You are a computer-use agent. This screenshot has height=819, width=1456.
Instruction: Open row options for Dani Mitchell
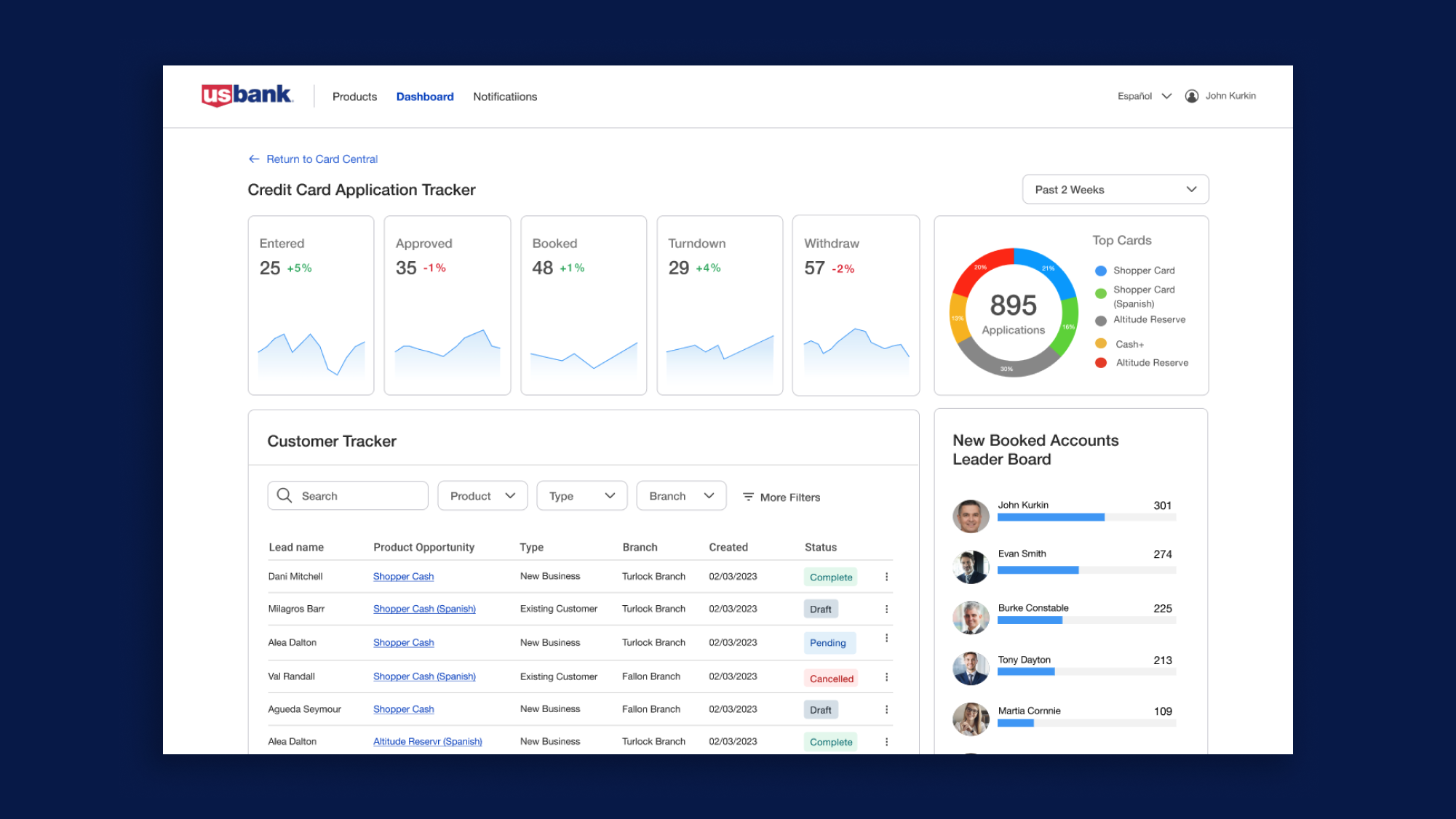[886, 577]
